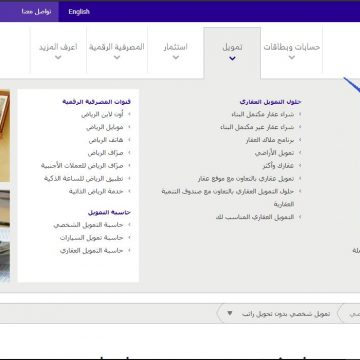Open أون لاين الرياض link
Image resolution: width=360 pixels, height=360 pixels.
pos(102,114)
